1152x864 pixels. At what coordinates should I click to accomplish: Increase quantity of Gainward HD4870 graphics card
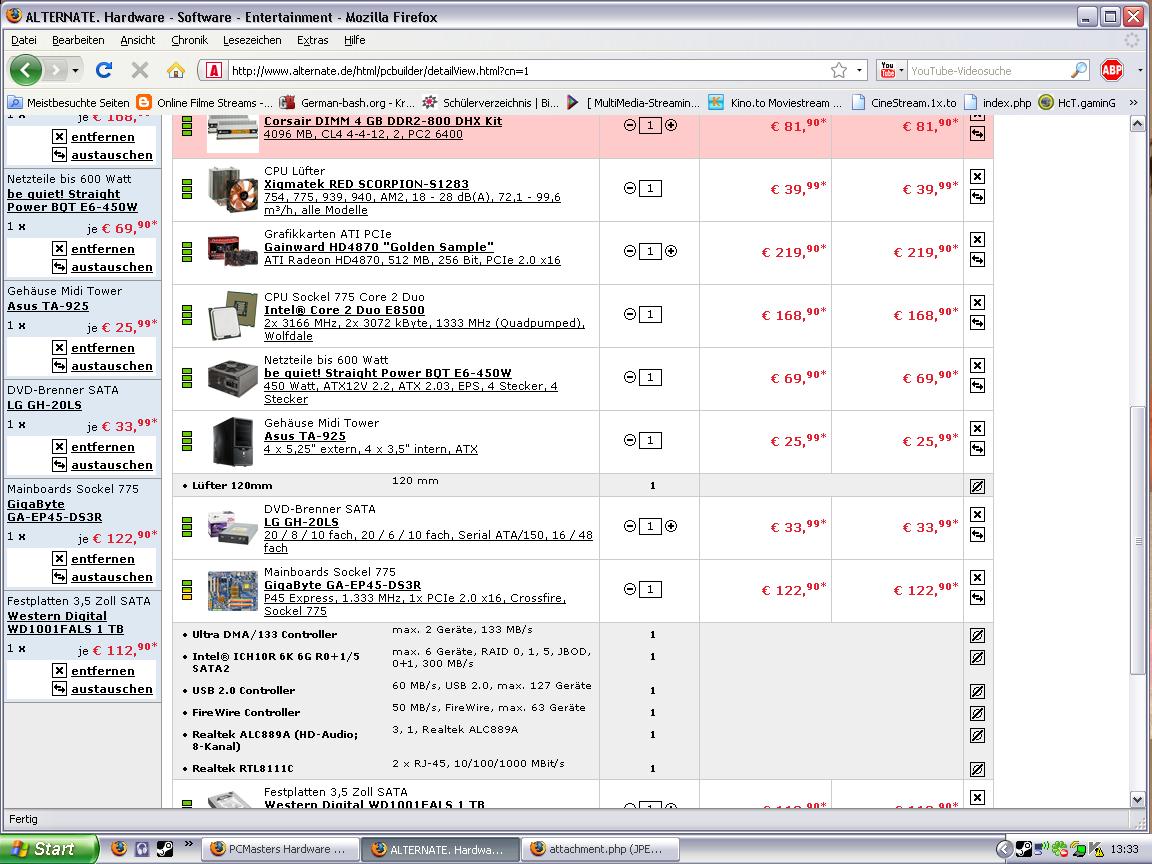[x=671, y=251]
